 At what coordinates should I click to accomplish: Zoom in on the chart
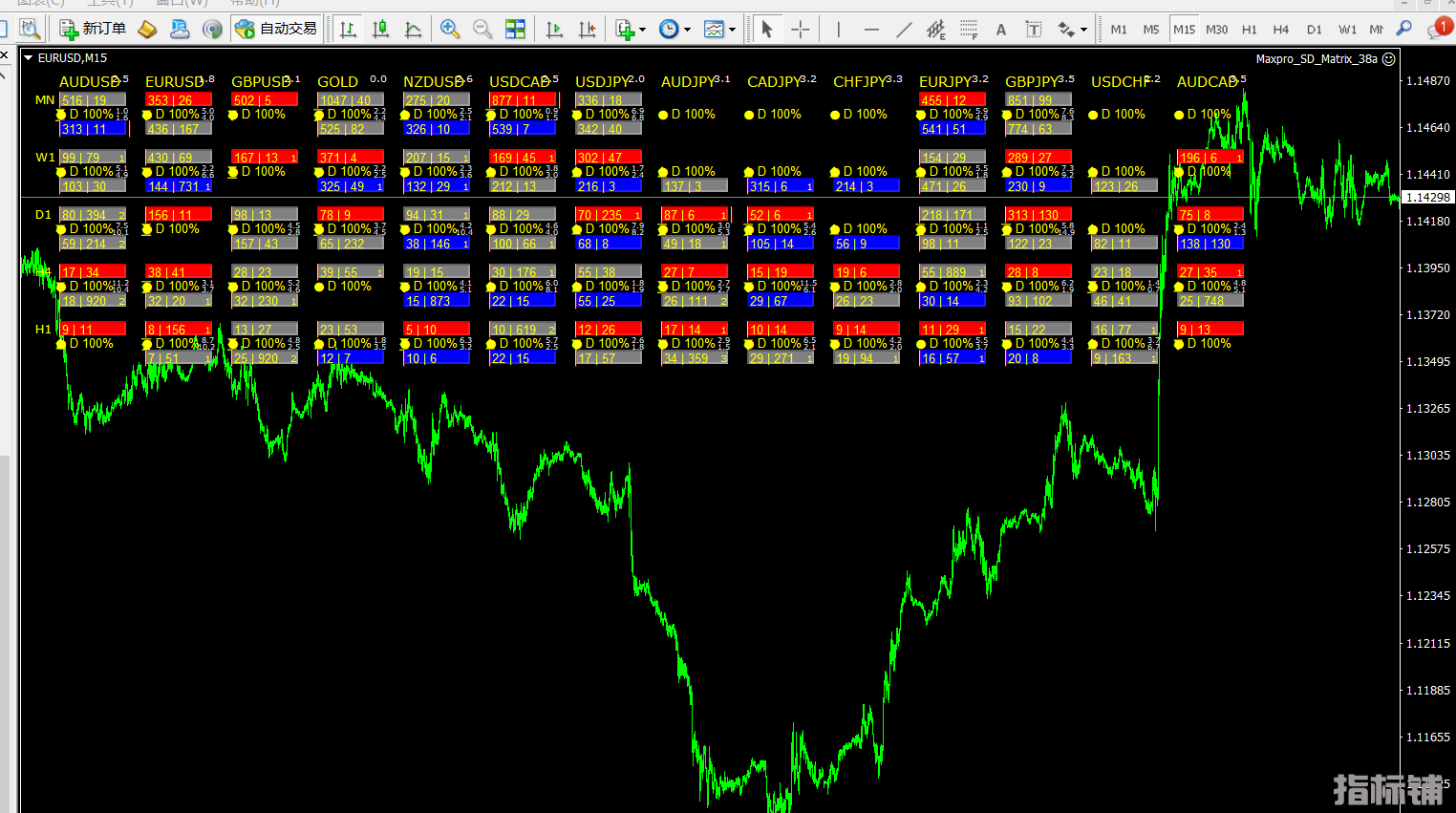pyautogui.click(x=450, y=30)
